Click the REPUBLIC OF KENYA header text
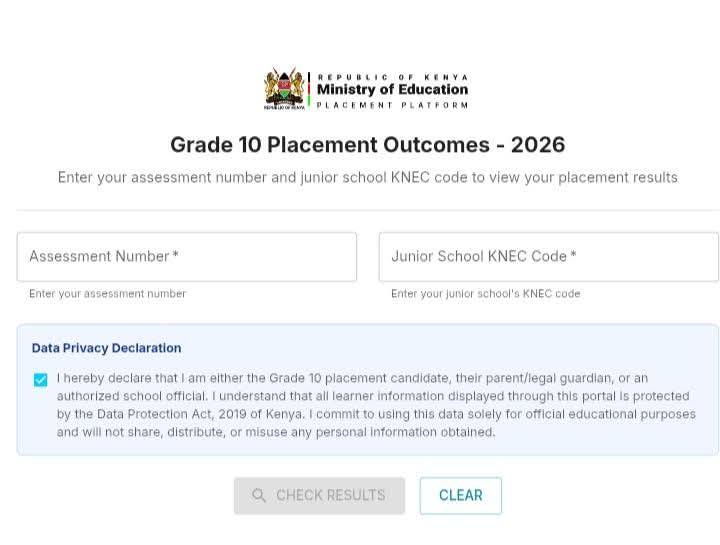 [x=393, y=77]
